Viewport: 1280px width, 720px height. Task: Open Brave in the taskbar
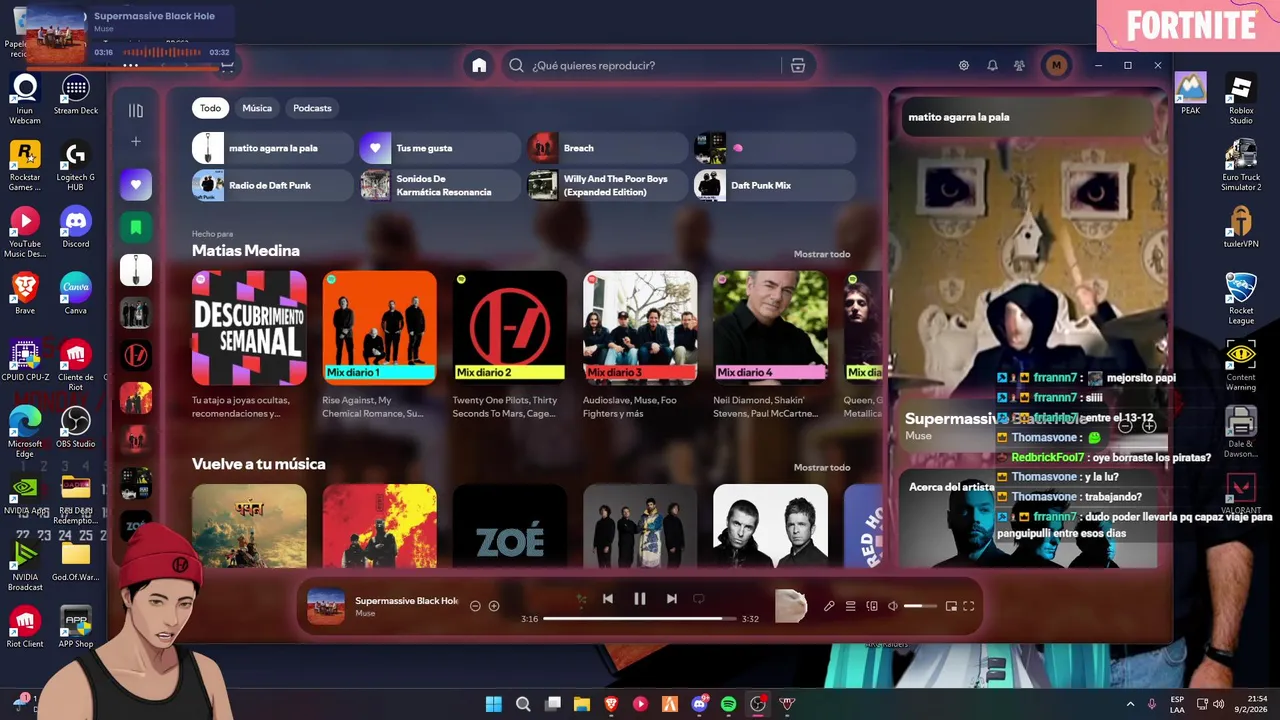(611, 704)
